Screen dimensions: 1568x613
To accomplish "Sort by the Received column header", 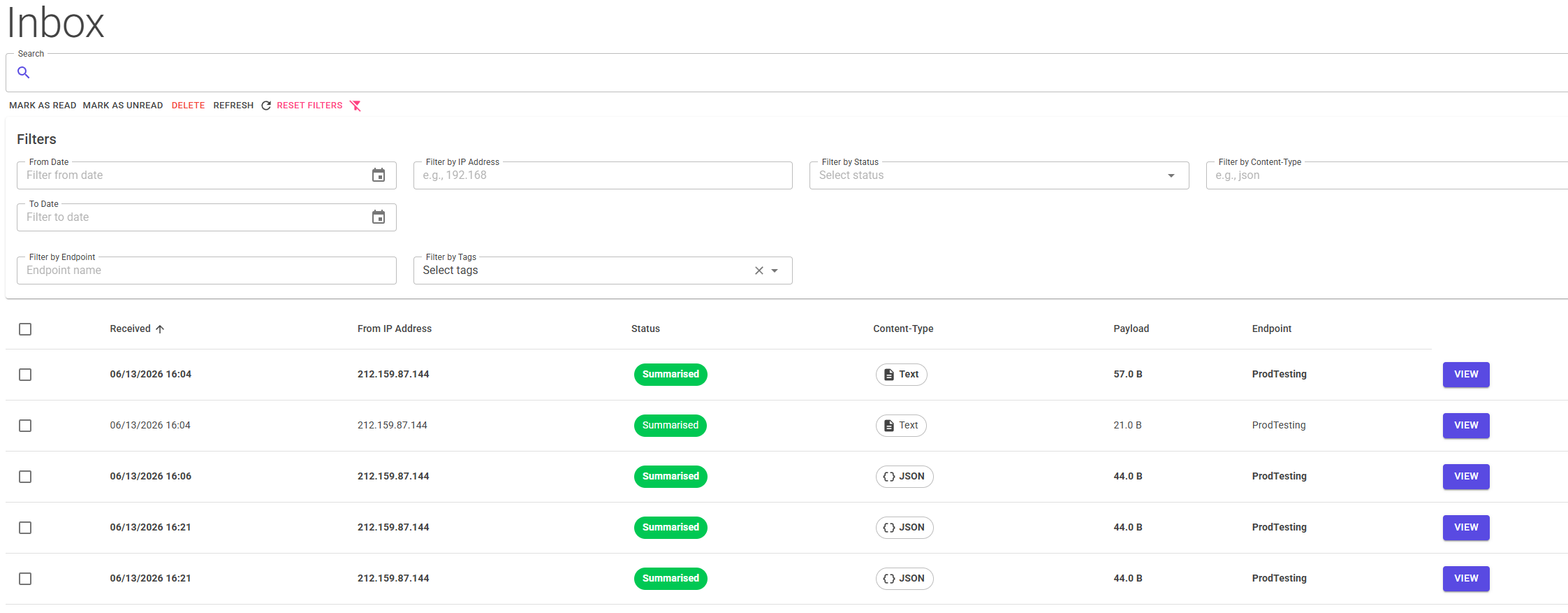I will tap(130, 329).
